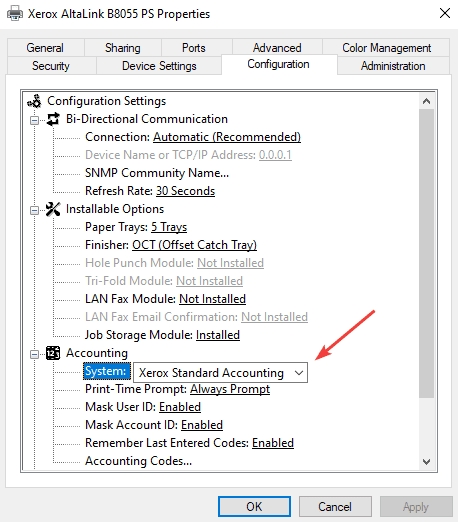Collapse the Bi-Directional Communication tree node
Image resolution: width=458 pixels, height=522 pixels.
[x=34, y=120]
